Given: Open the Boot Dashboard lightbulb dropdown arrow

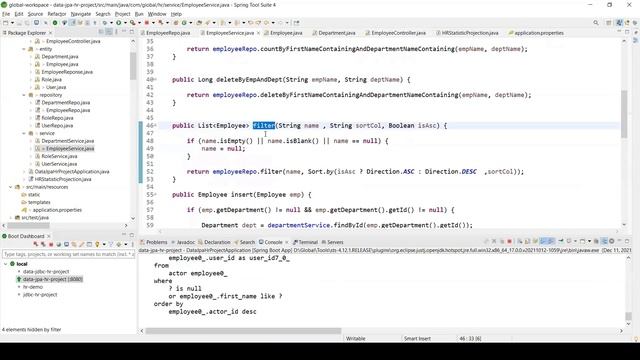Looking at the screenshot, I should click(x=104, y=244).
